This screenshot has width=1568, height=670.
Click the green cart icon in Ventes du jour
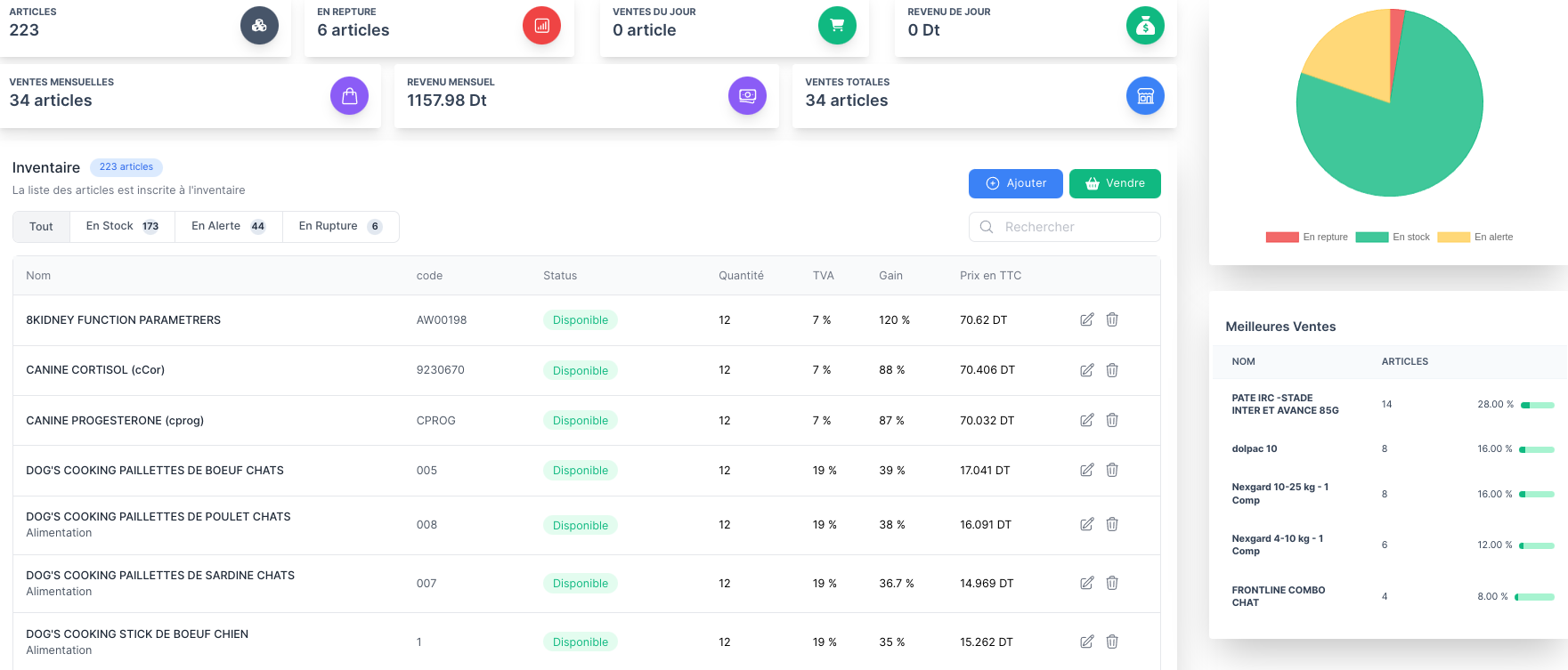836,26
